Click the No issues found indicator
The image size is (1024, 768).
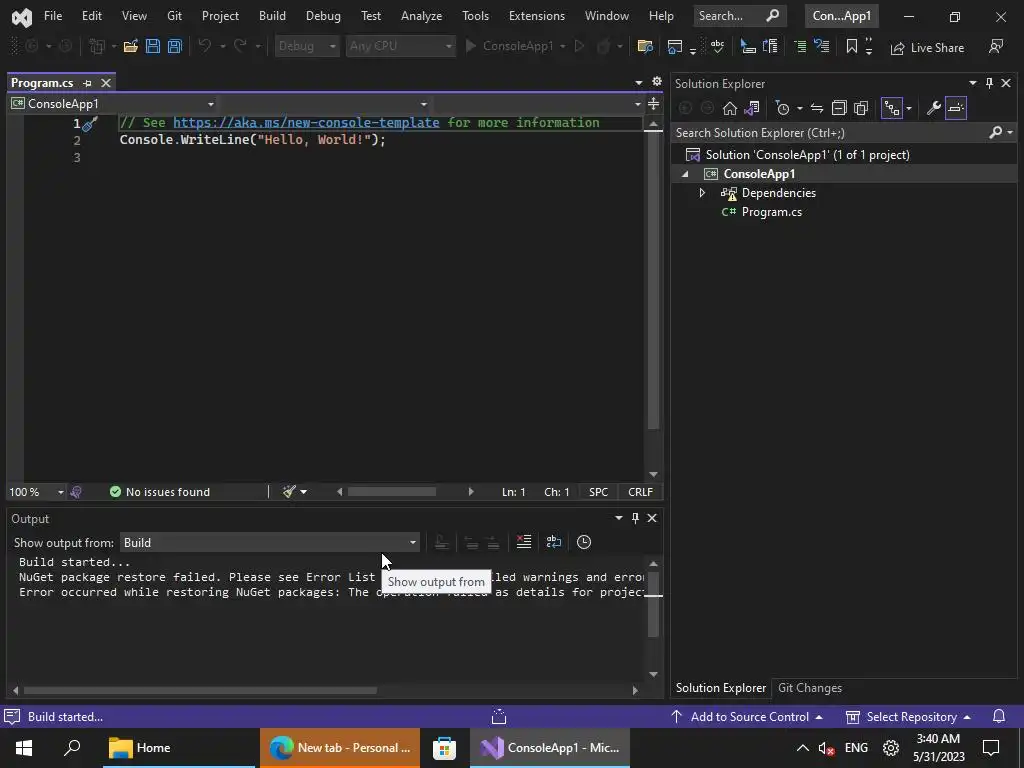click(x=160, y=492)
